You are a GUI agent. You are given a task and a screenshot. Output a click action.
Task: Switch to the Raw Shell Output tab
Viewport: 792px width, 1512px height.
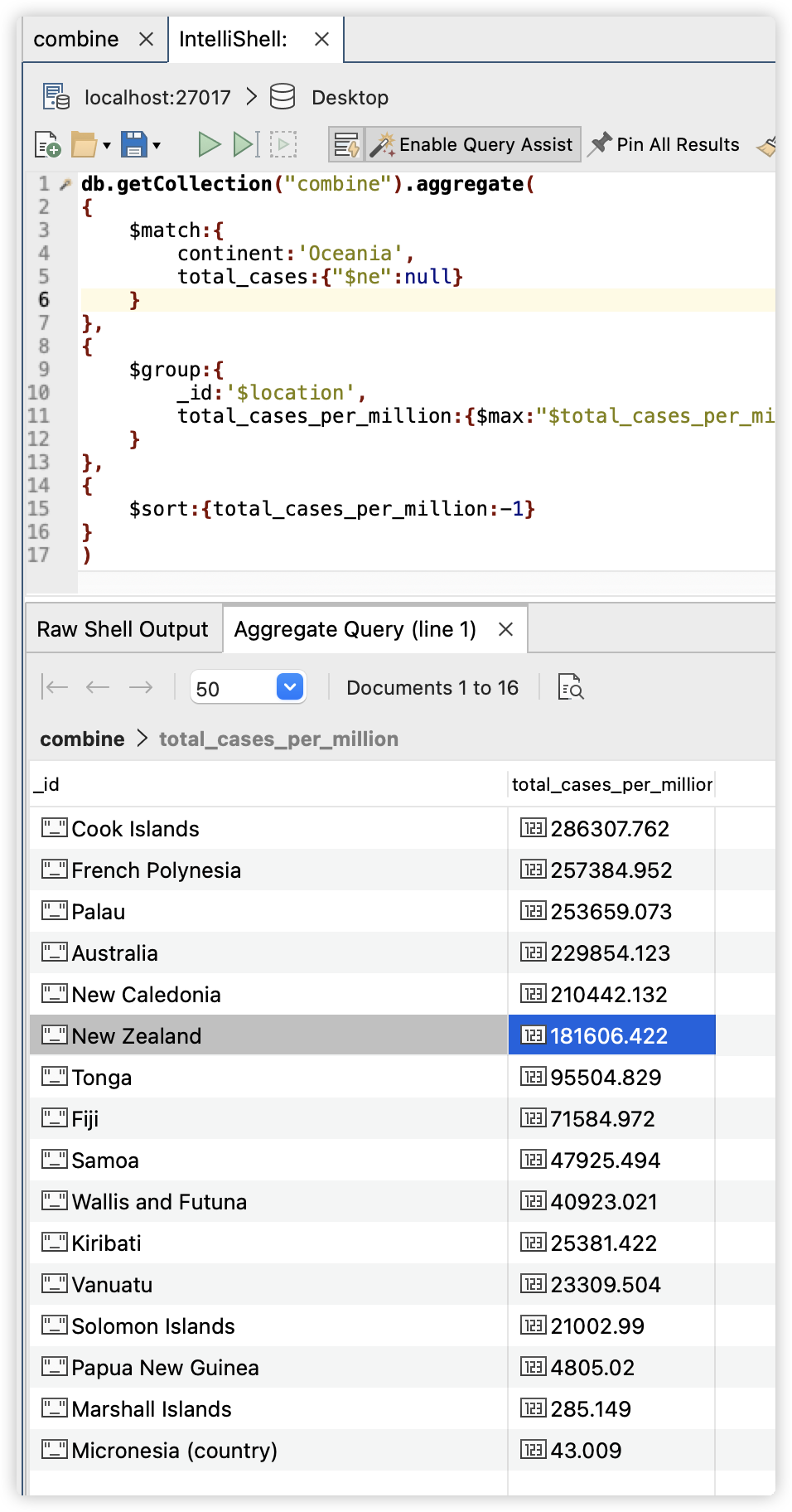point(123,629)
